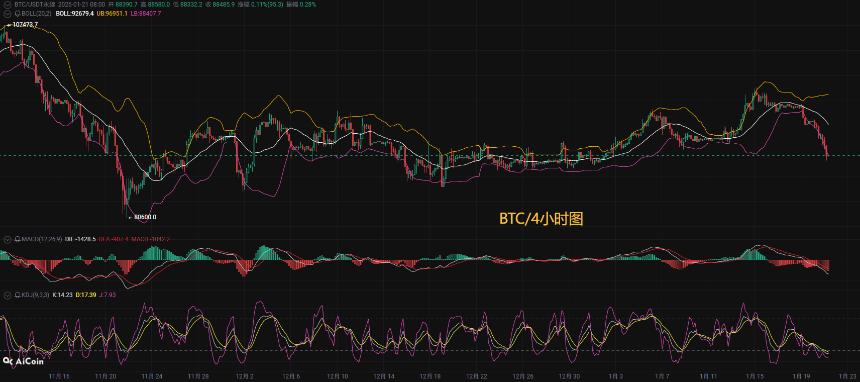Click the yellow D:17.39 value in KDJ
This screenshot has width=860, height=382.
click(x=86, y=295)
